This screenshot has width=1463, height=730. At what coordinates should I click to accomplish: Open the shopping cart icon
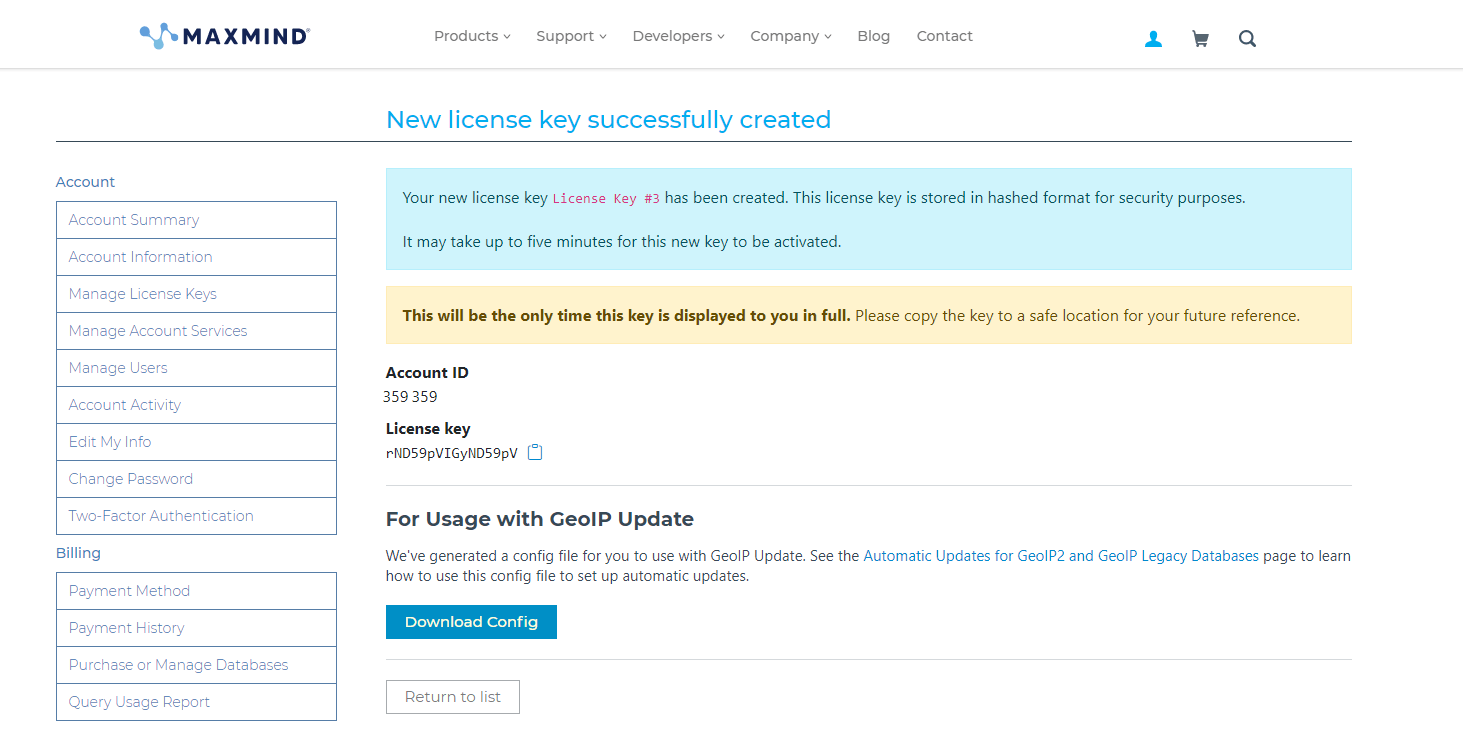tap(1200, 39)
